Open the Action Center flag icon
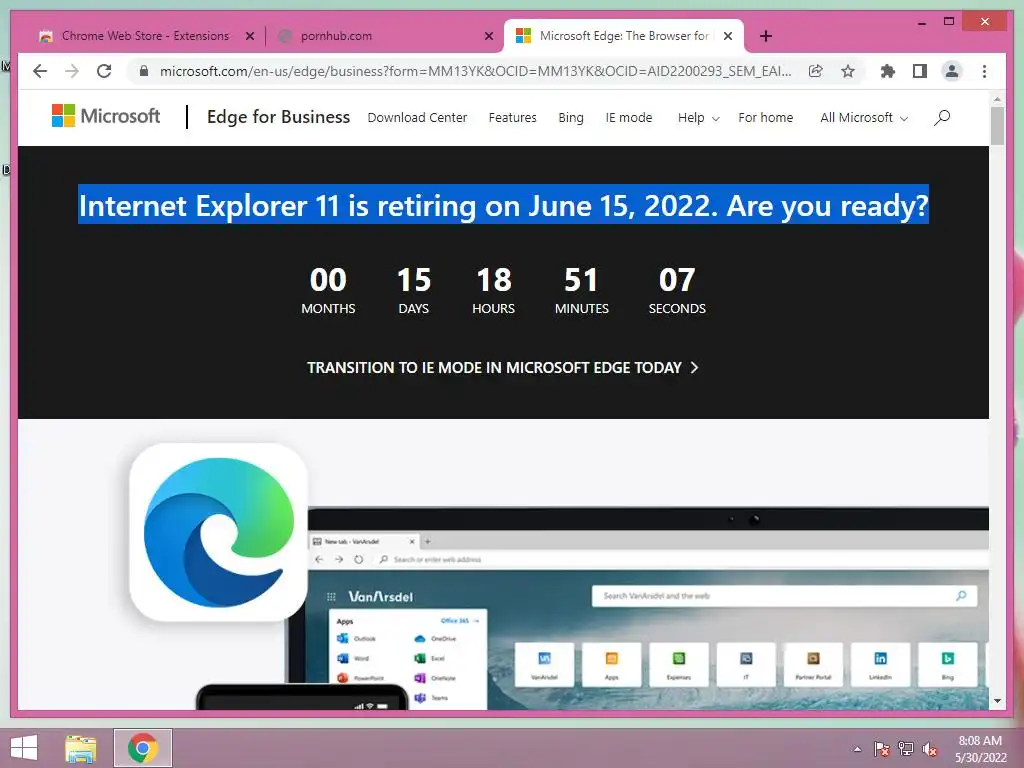This screenshot has width=1024, height=768. [x=882, y=749]
